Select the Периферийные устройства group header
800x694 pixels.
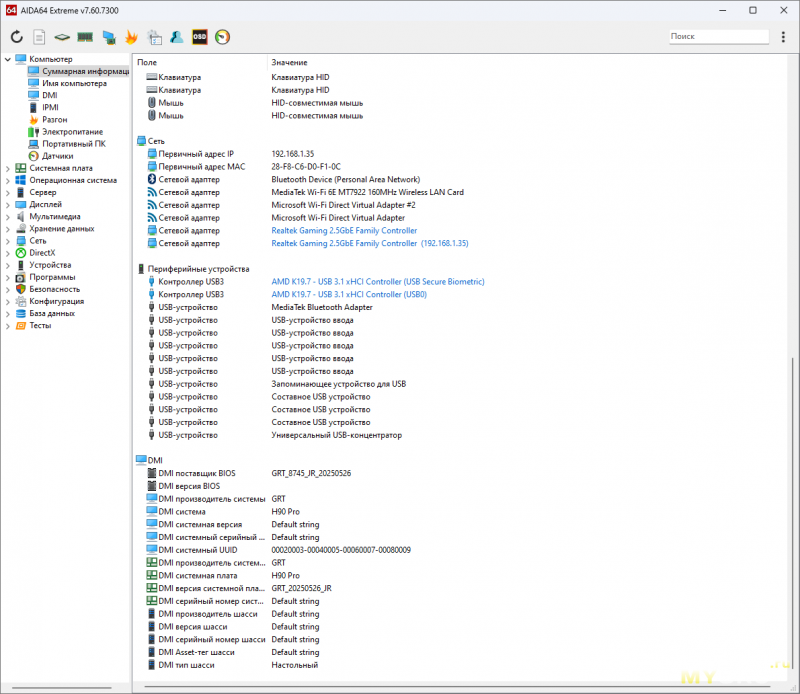coord(198,269)
